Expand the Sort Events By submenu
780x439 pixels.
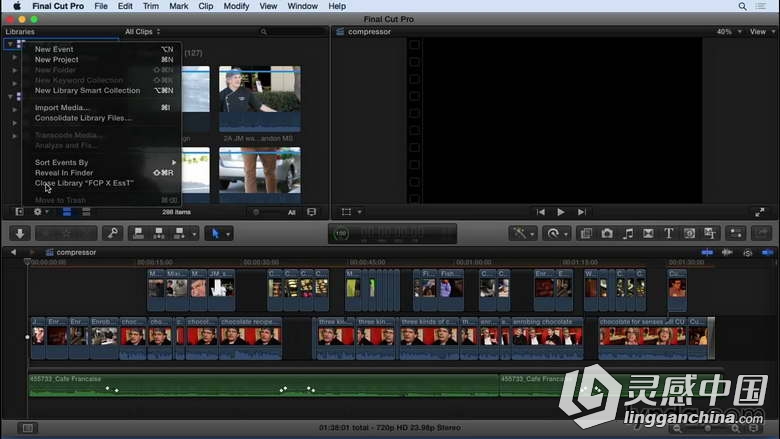pyautogui.click(x=104, y=162)
